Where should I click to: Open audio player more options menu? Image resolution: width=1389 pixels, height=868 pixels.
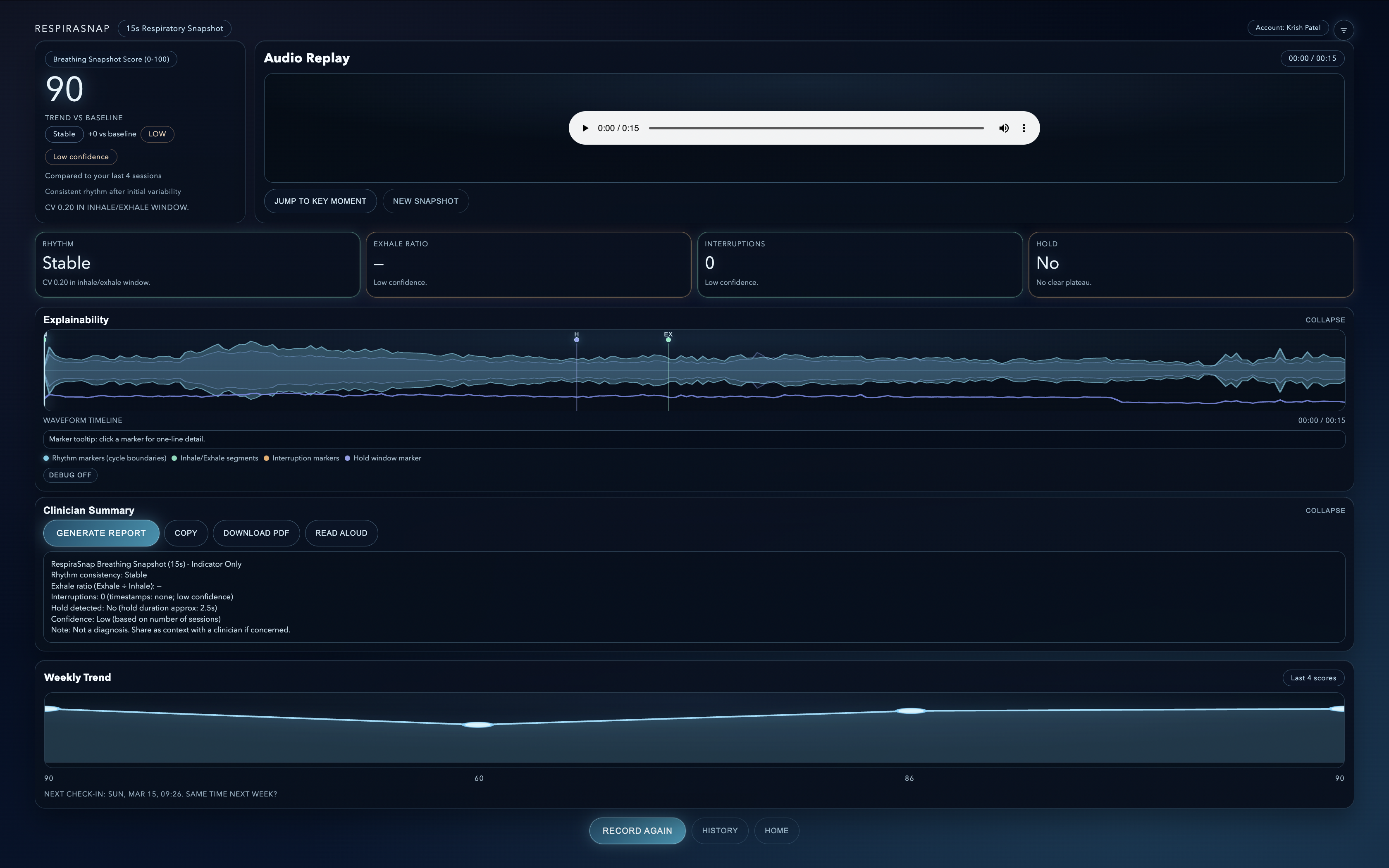coord(1024,128)
